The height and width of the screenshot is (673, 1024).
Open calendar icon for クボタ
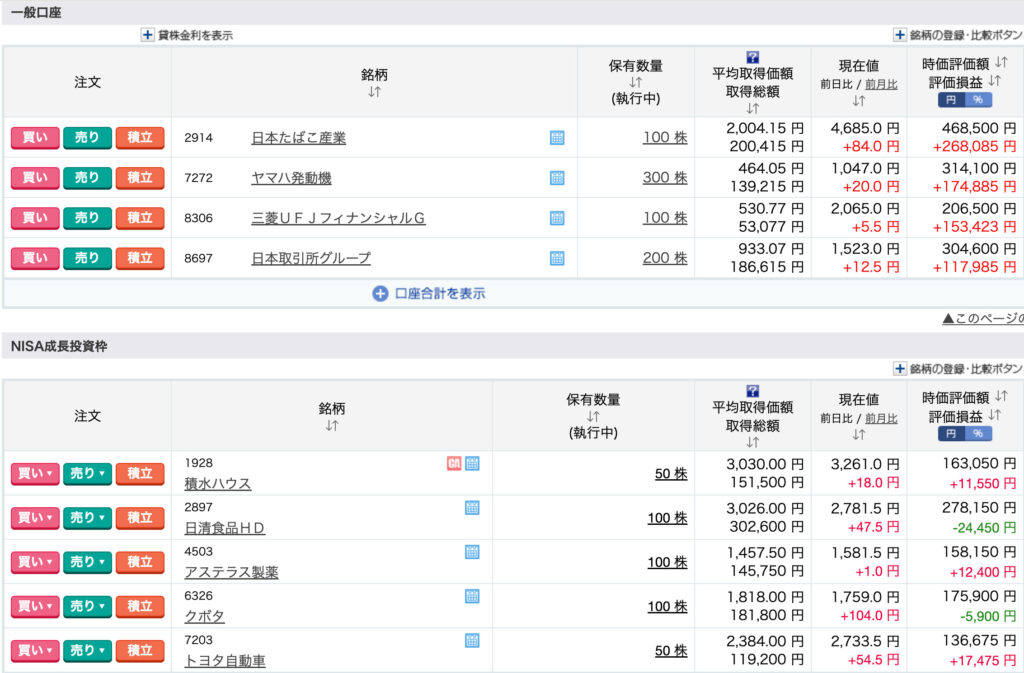[x=472, y=595]
